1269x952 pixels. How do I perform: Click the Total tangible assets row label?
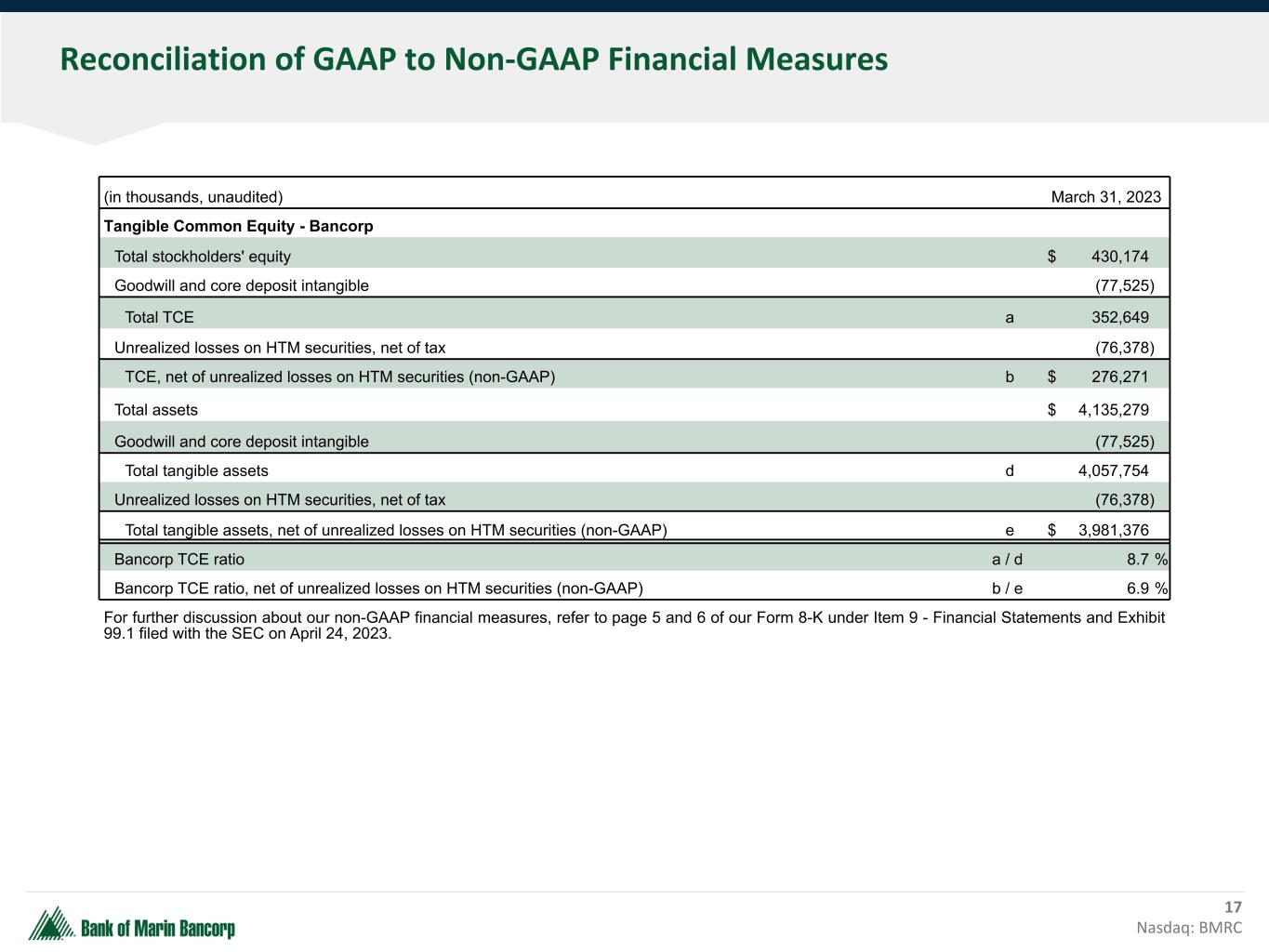(x=196, y=470)
